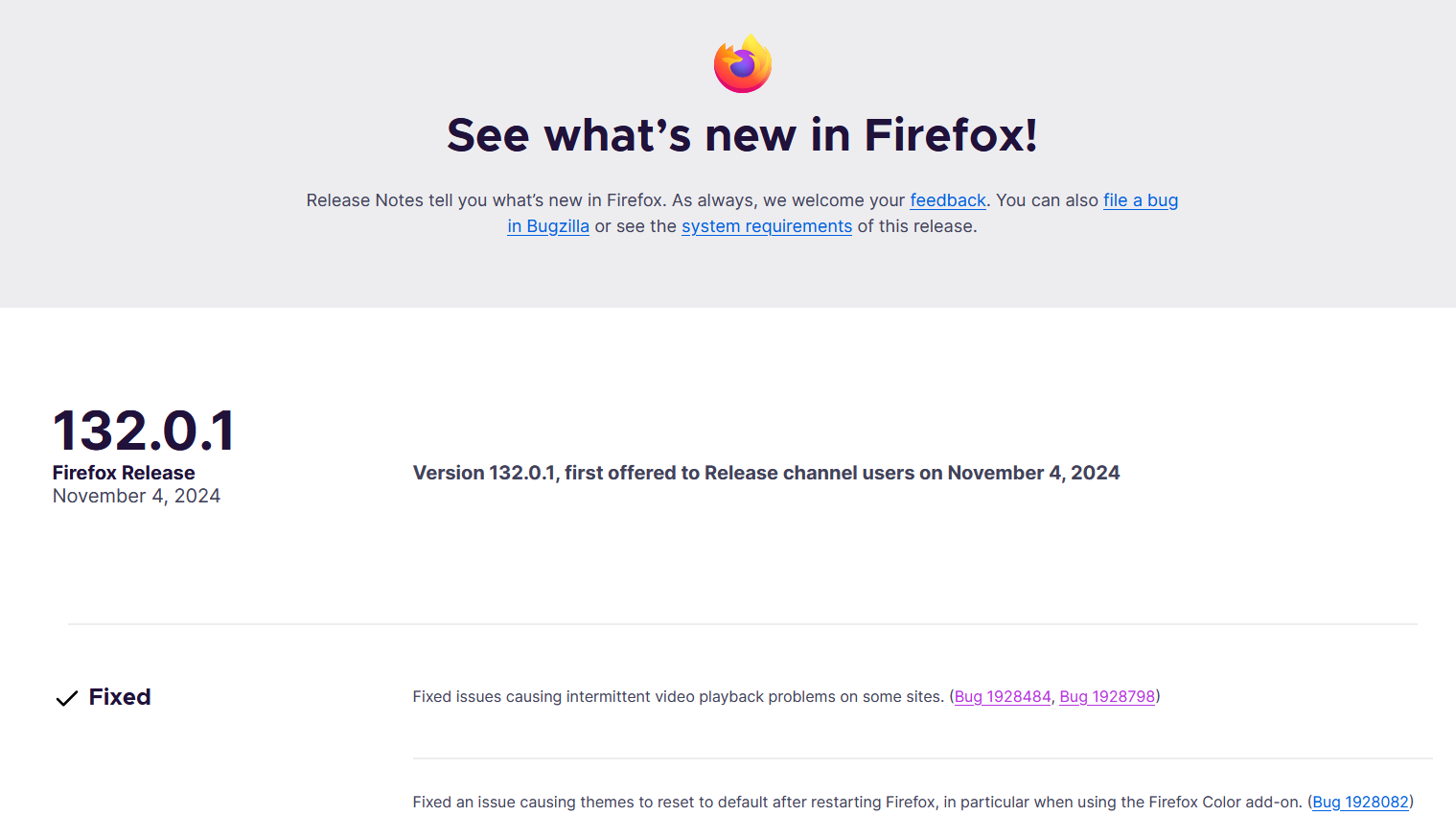Open Bug 1928082 link

pos(1360,803)
